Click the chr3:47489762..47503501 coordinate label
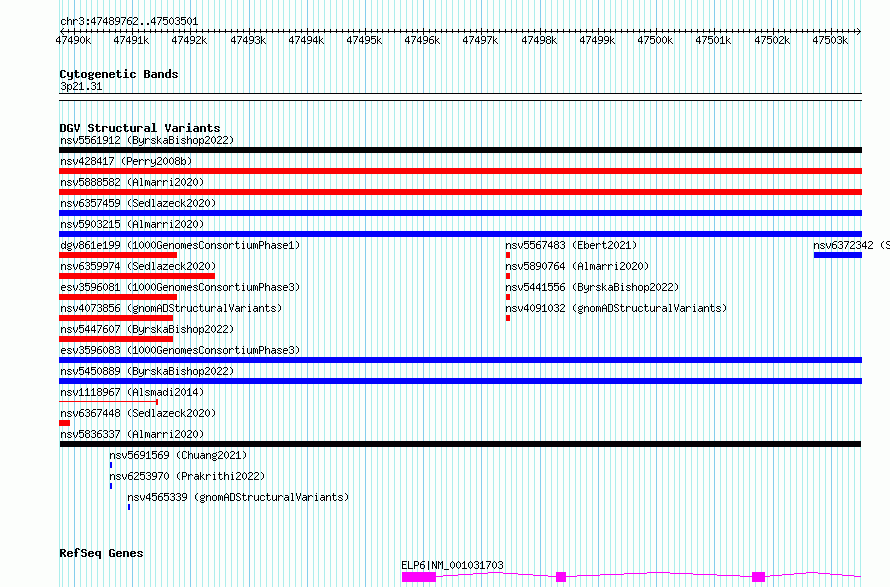Image resolution: width=890 pixels, height=587 pixels. (129, 22)
